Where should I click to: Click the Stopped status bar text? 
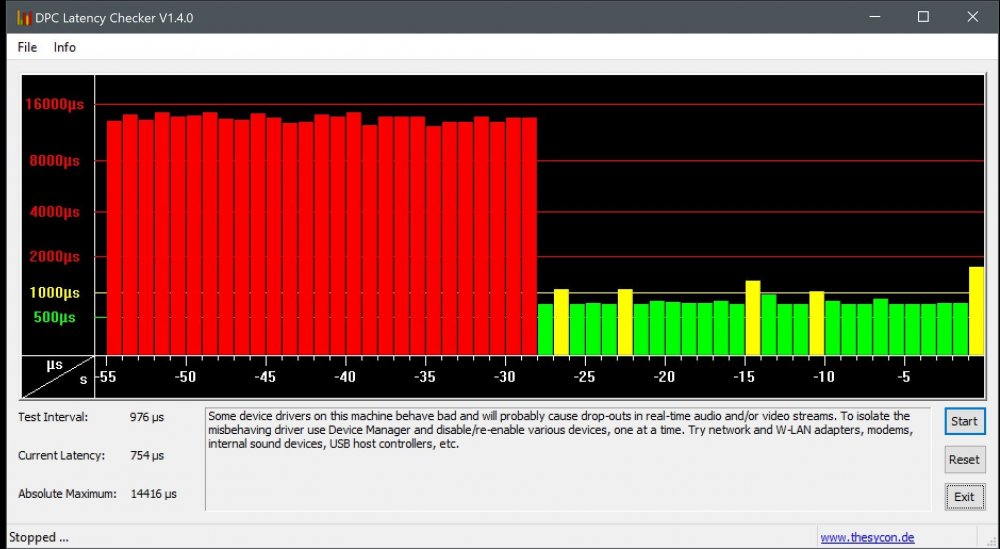pos(39,538)
